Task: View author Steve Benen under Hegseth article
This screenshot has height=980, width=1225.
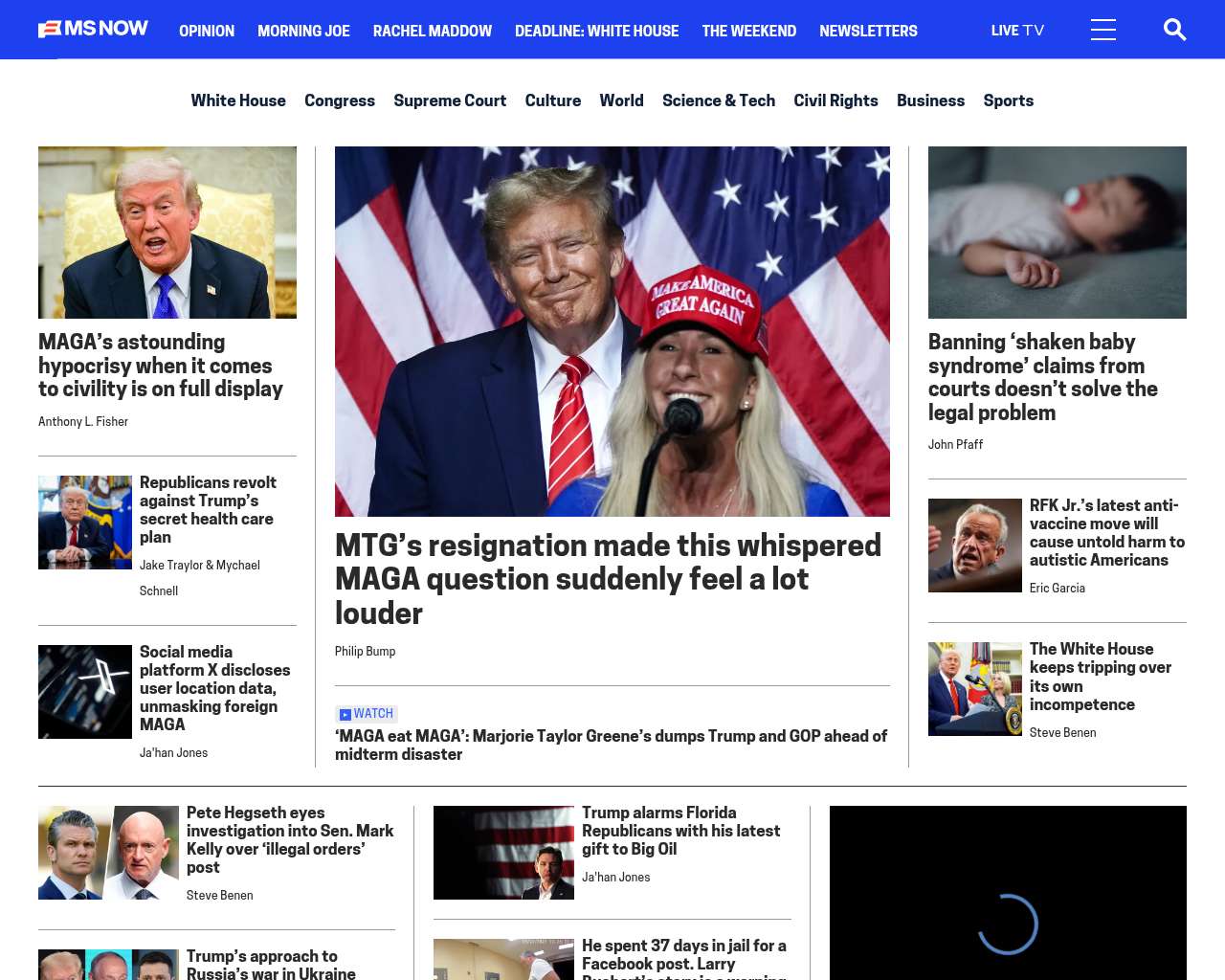Action: coord(220,896)
